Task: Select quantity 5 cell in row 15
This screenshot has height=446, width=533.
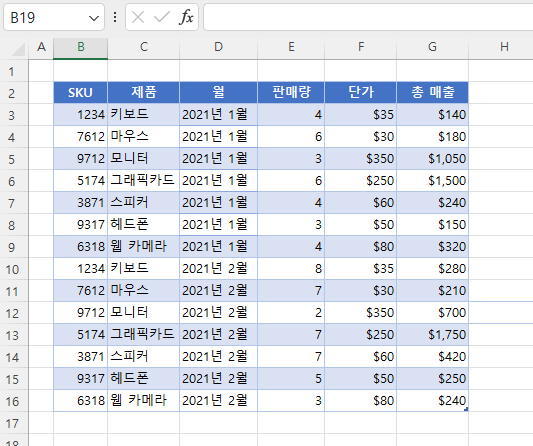Action: [x=291, y=379]
